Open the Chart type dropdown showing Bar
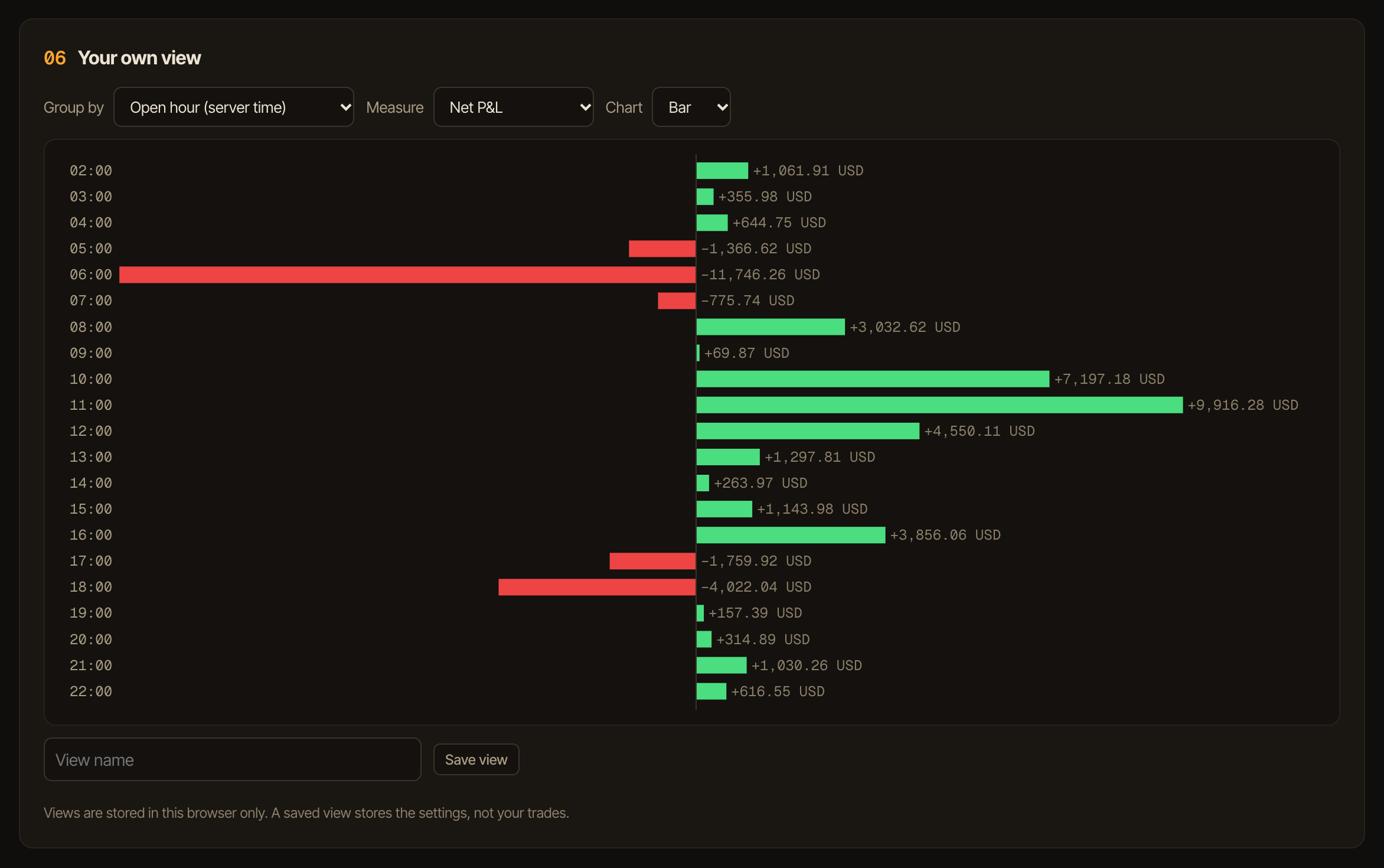This screenshot has width=1384, height=868. pyautogui.click(x=691, y=107)
